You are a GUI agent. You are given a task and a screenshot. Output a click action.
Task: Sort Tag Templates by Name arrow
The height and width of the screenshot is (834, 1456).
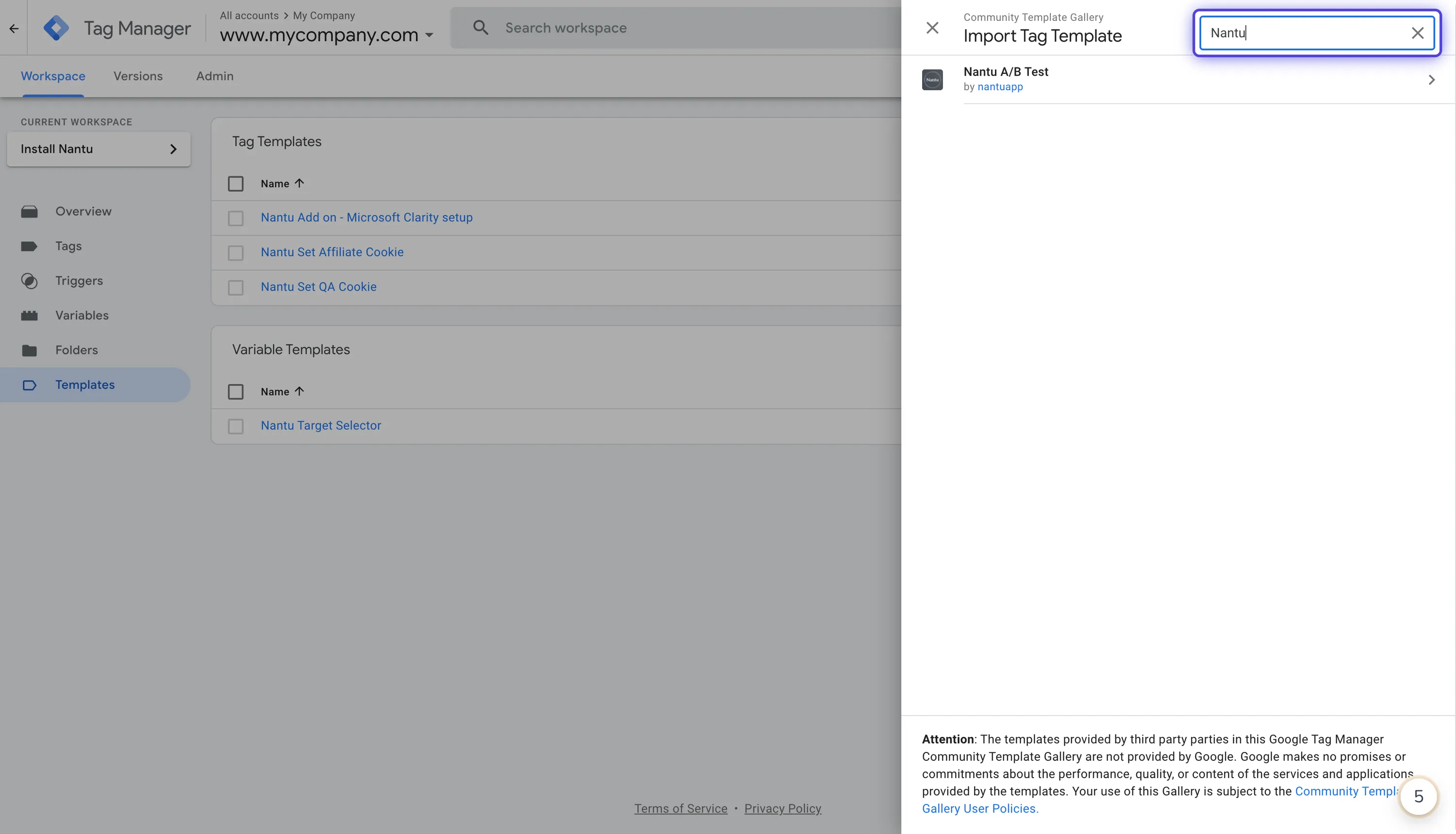[x=299, y=183]
